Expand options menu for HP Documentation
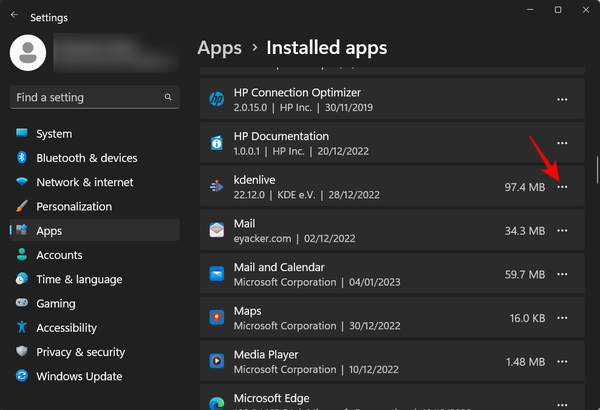600x410 pixels. tap(562, 143)
